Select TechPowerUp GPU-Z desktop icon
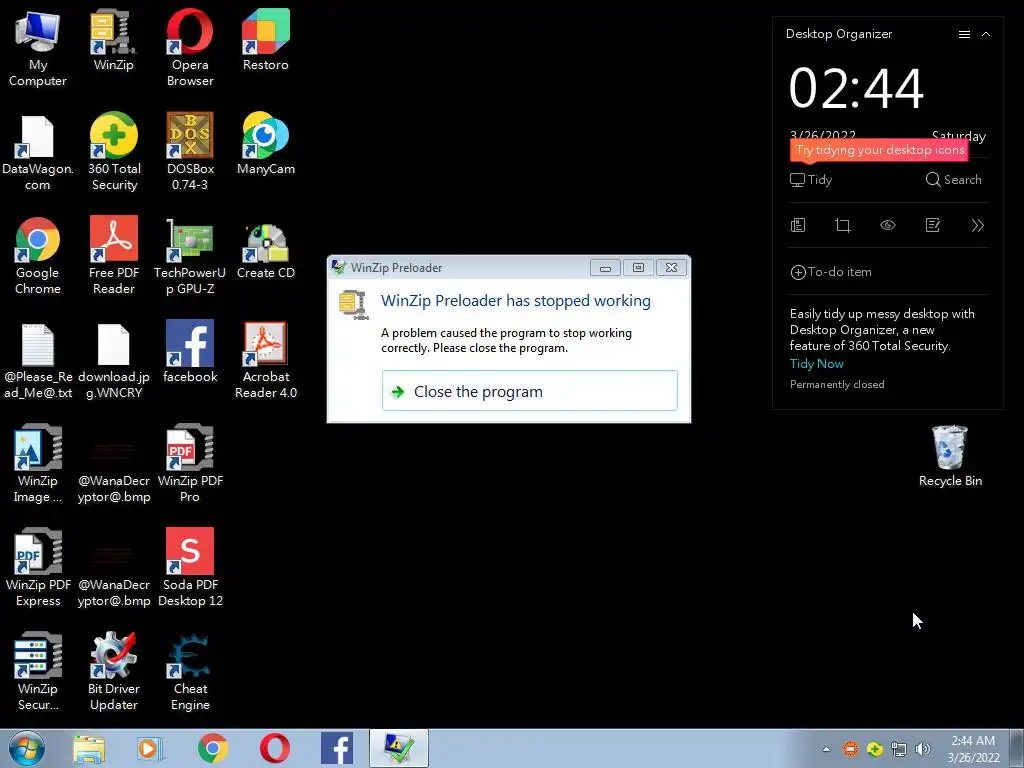The width and height of the screenshot is (1024, 768). 190,255
